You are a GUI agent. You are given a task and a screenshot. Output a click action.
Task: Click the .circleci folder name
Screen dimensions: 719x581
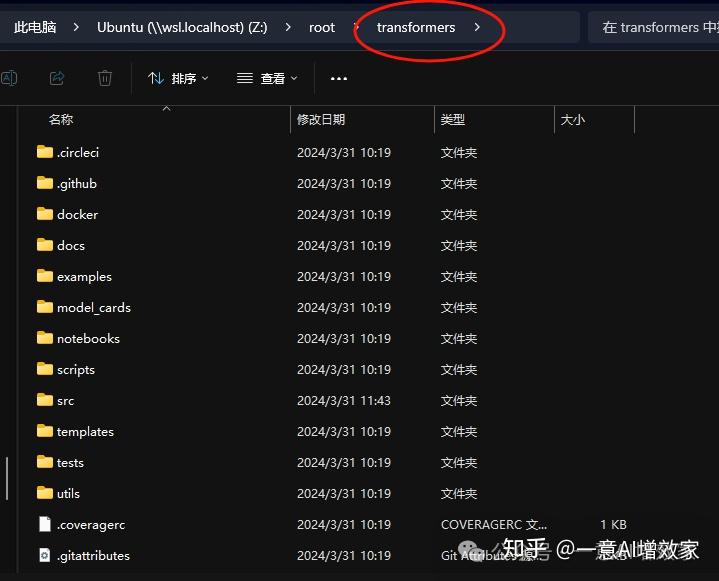[x=78, y=153]
